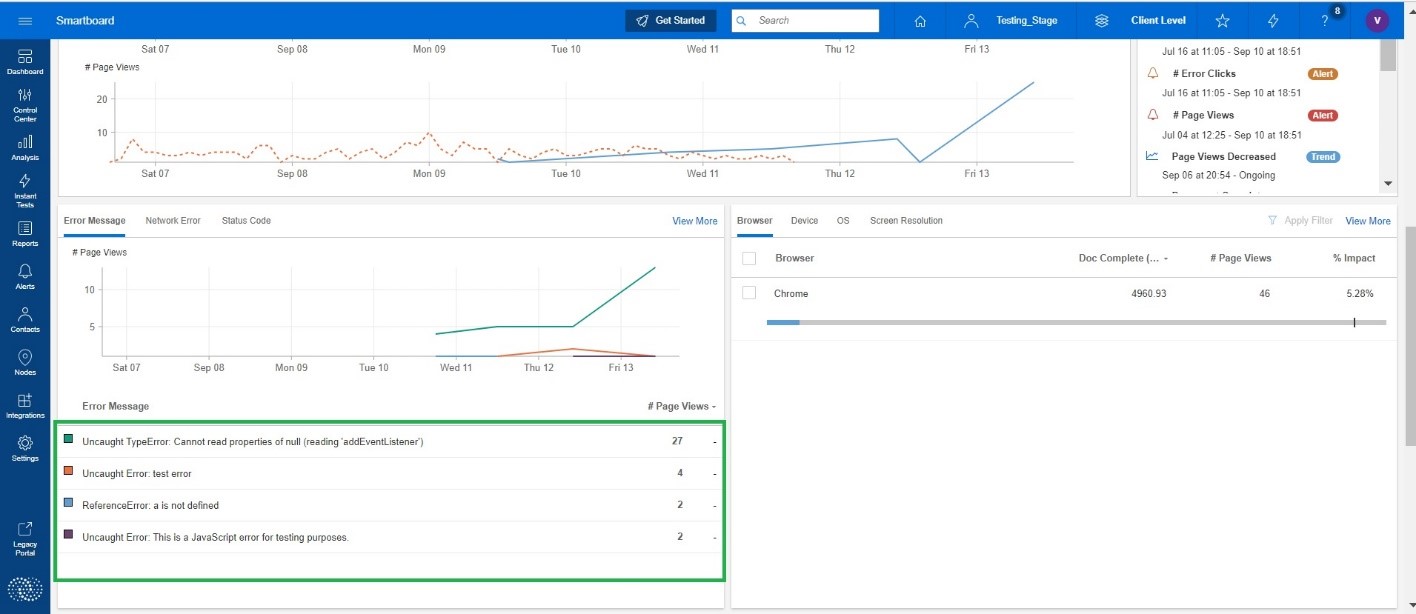
Task: Click the main page vertical scrollbar
Action: click(1410, 334)
